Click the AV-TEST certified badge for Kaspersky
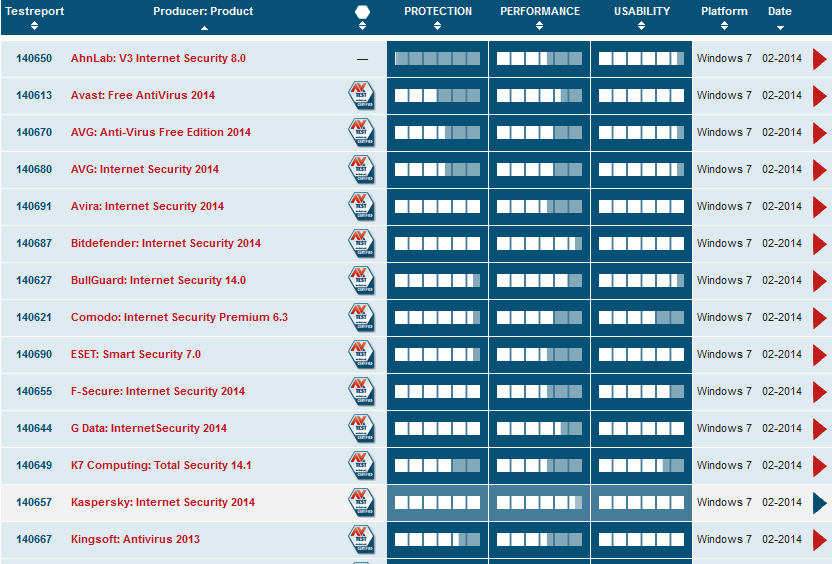The width and height of the screenshot is (832, 564). click(362, 502)
